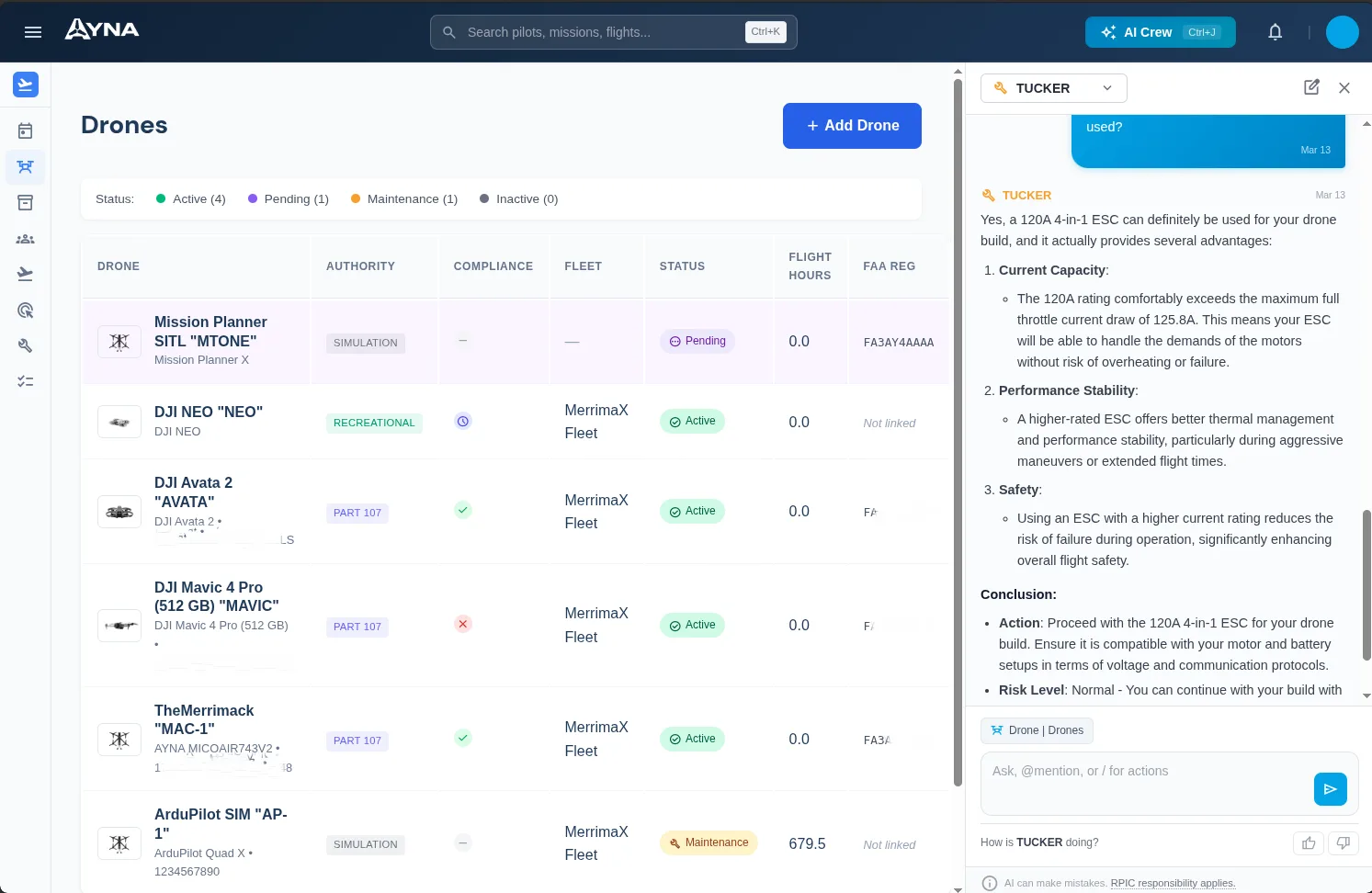
Task: Open the hamburger navigation menu
Action: (x=33, y=32)
